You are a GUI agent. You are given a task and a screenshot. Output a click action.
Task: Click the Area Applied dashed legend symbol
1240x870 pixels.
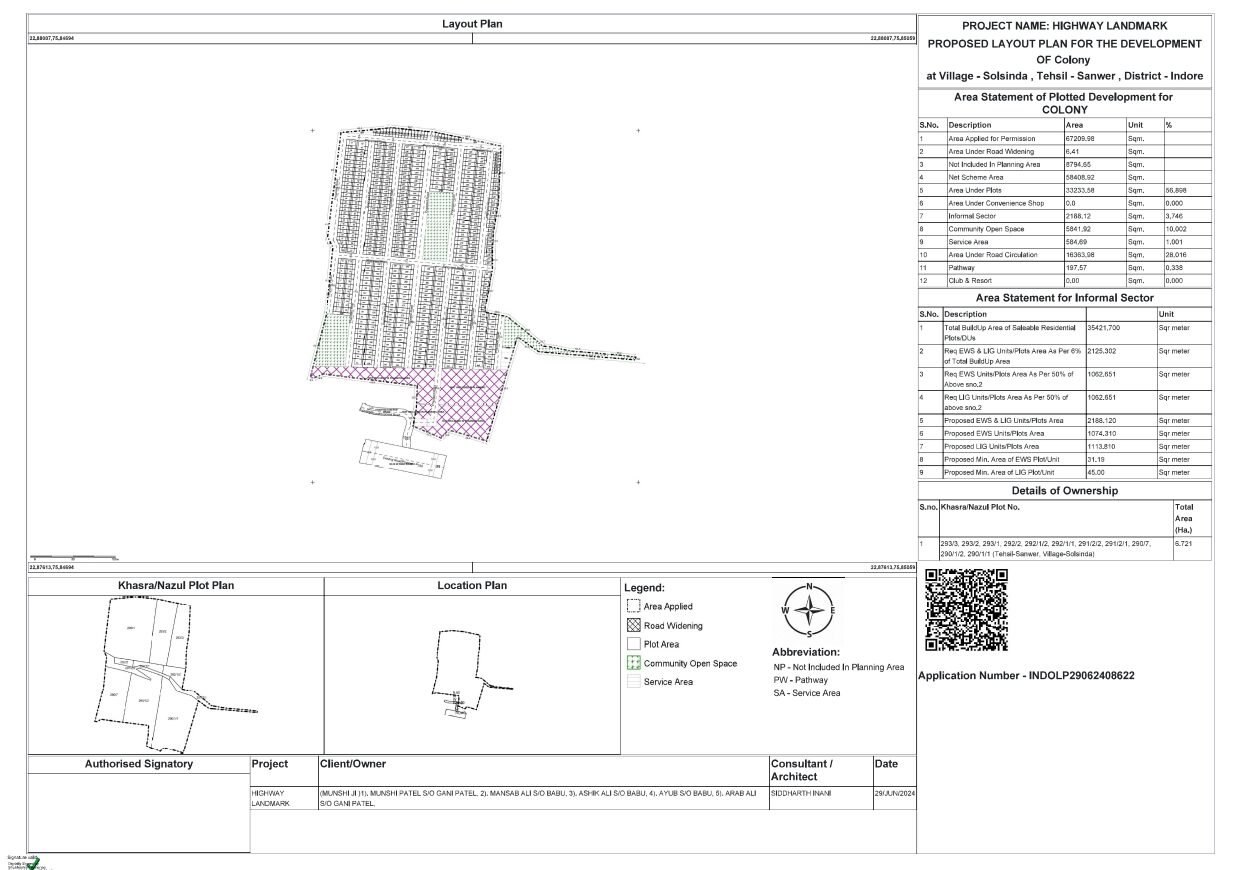(632, 606)
